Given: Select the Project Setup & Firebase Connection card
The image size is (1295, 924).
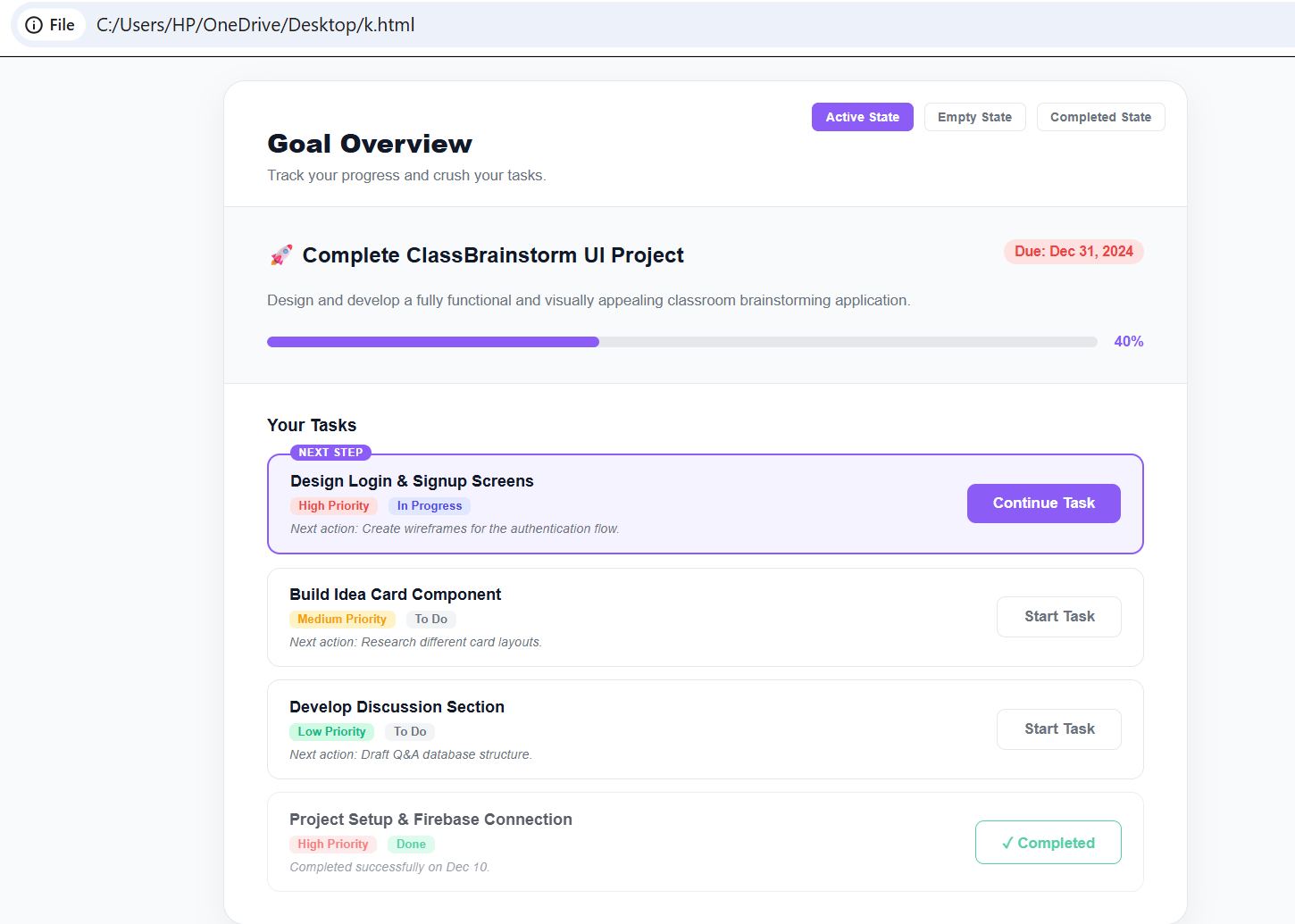Looking at the screenshot, I should coord(706,842).
